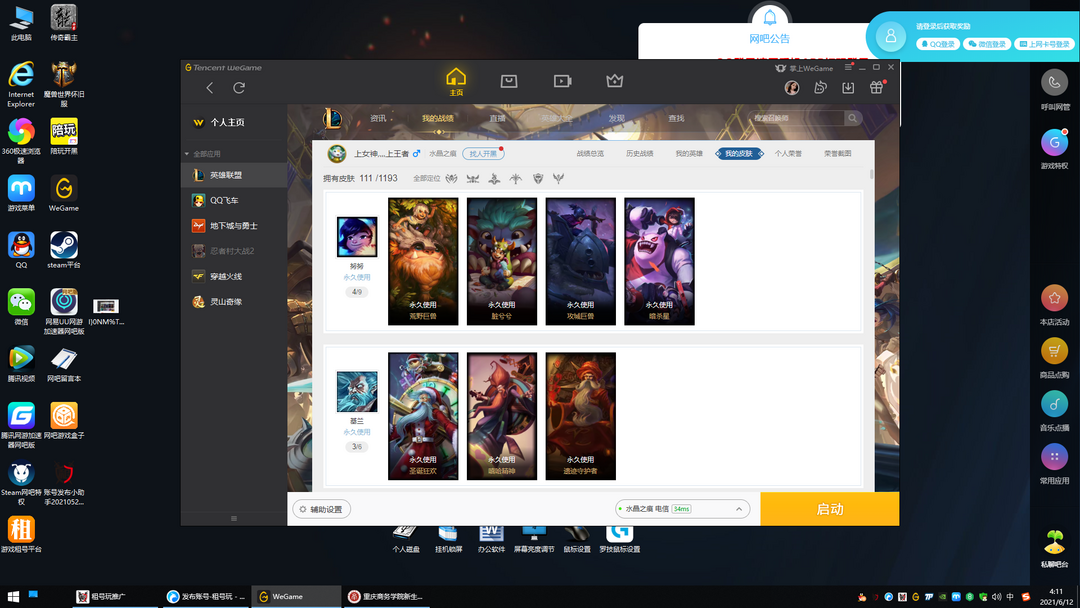The image size is (1080, 608).
Task: Click the skin list scrollbar
Action: (871, 174)
